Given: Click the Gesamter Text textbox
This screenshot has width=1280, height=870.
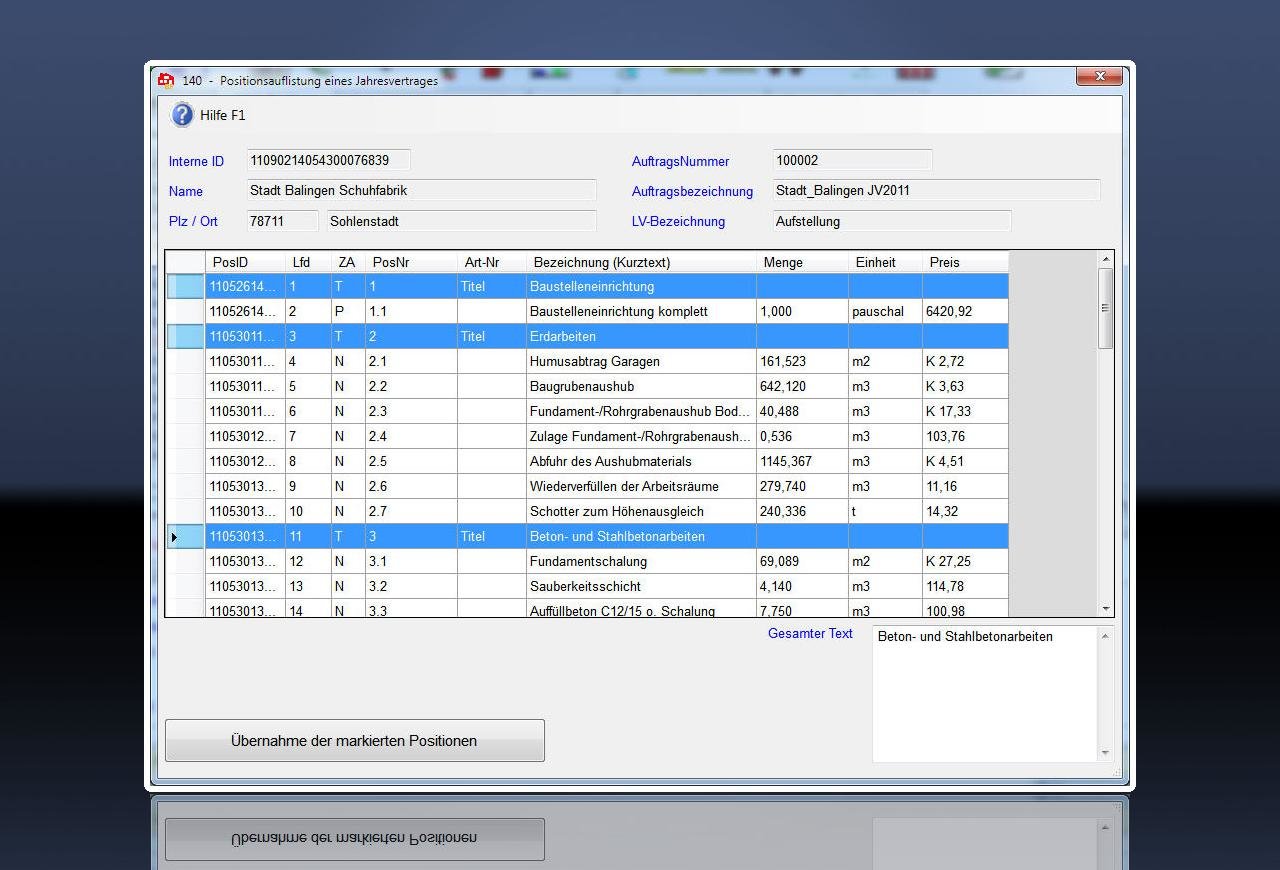Looking at the screenshot, I should pos(984,694).
